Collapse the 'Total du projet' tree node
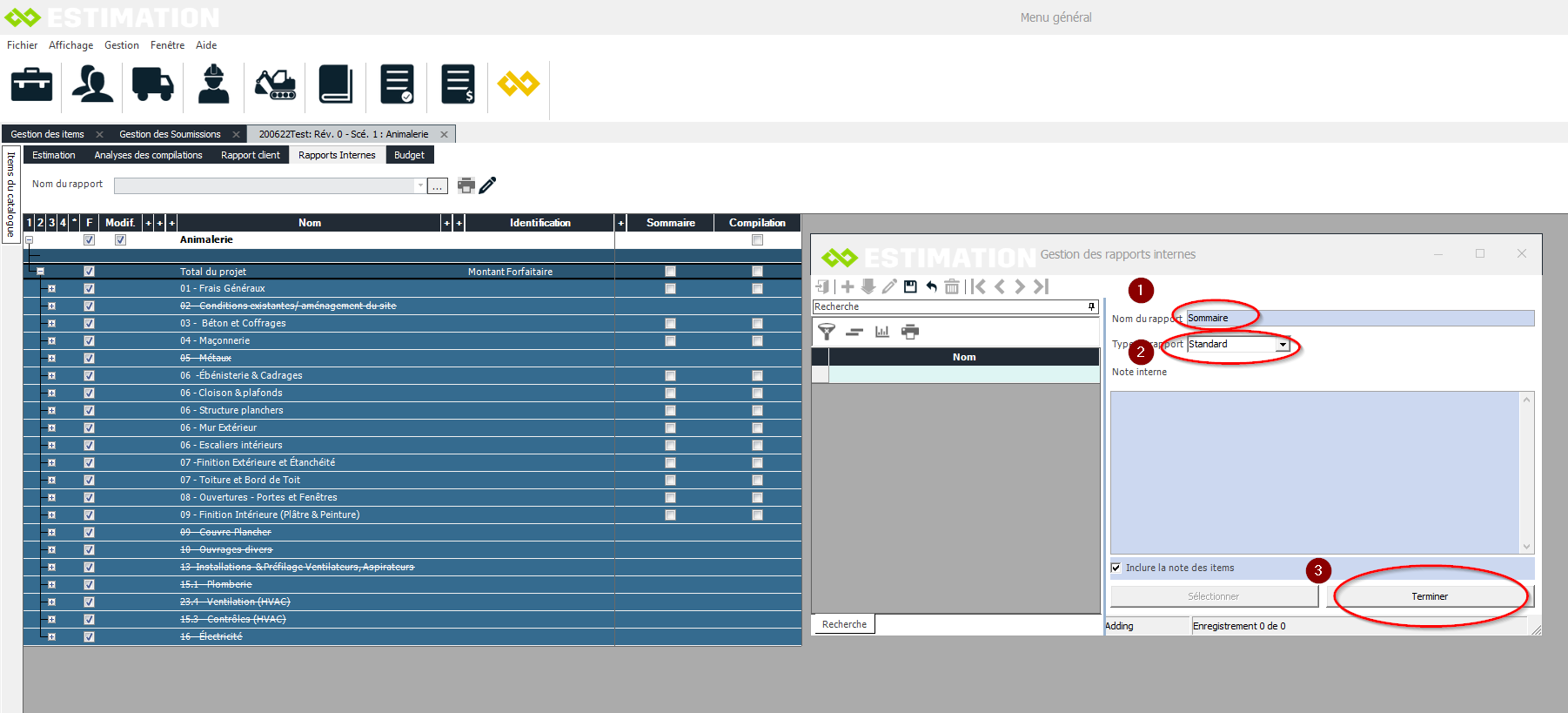The image size is (1568, 713). tap(40, 272)
